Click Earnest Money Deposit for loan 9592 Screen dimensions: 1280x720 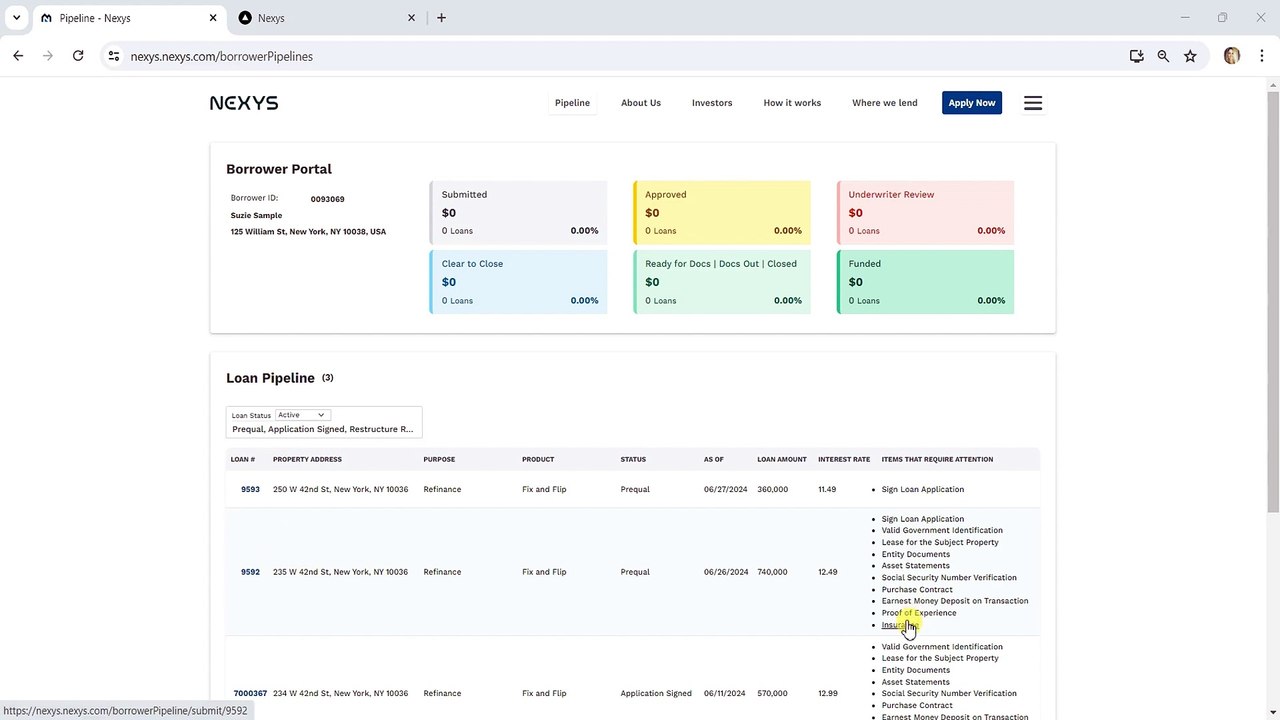(x=955, y=601)
